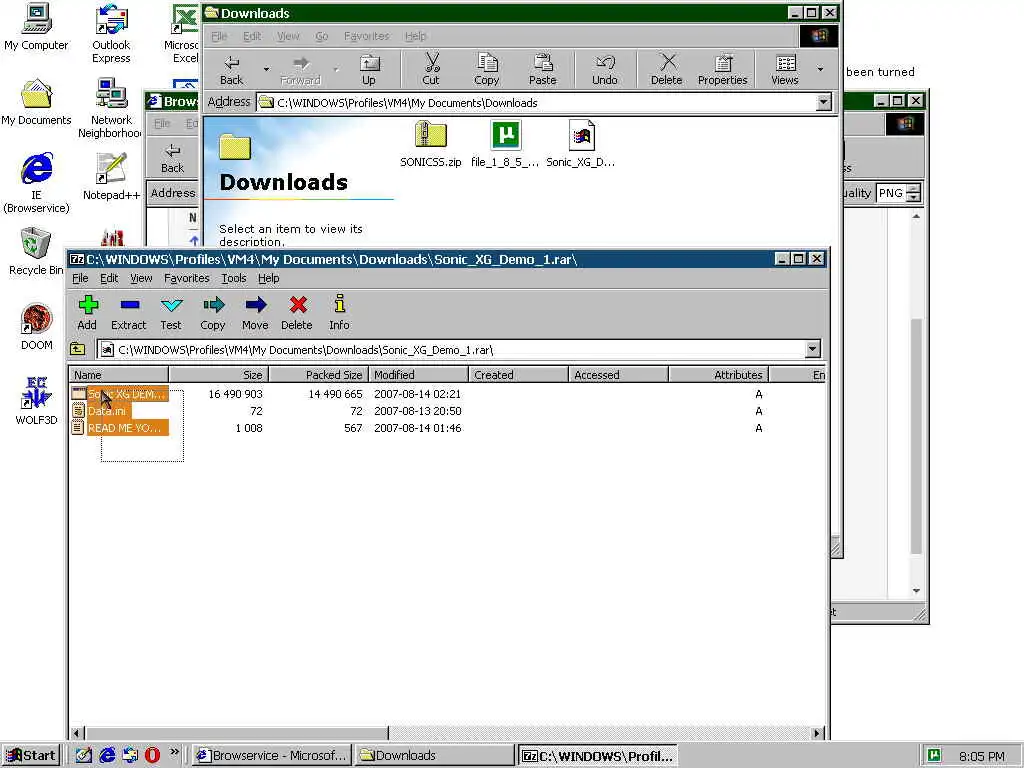Go up one folder level in 7-Zip
Screen dimensions: 1024x768
[78, 349]
